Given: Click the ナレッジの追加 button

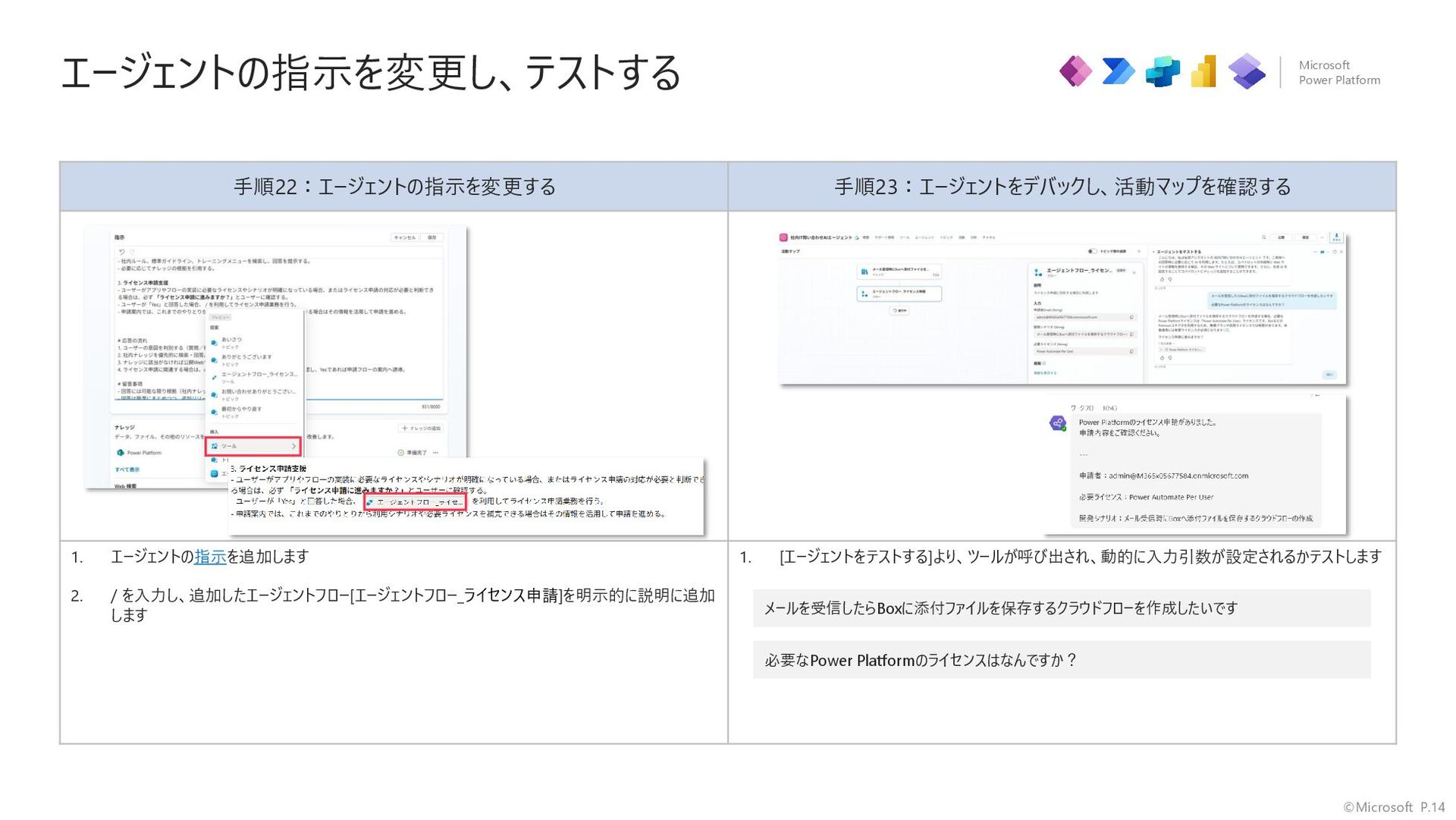Looking at the screenshot, I should pos(421,429).
